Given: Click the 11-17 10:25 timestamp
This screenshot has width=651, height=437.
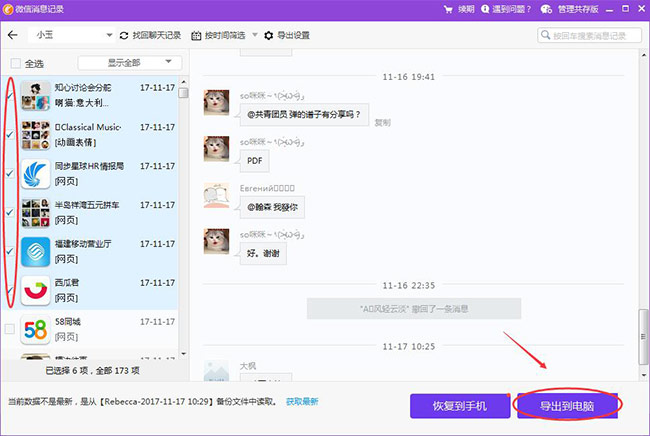Looking at the screenshot, I should pyautogui.click(x=409, y=347).
